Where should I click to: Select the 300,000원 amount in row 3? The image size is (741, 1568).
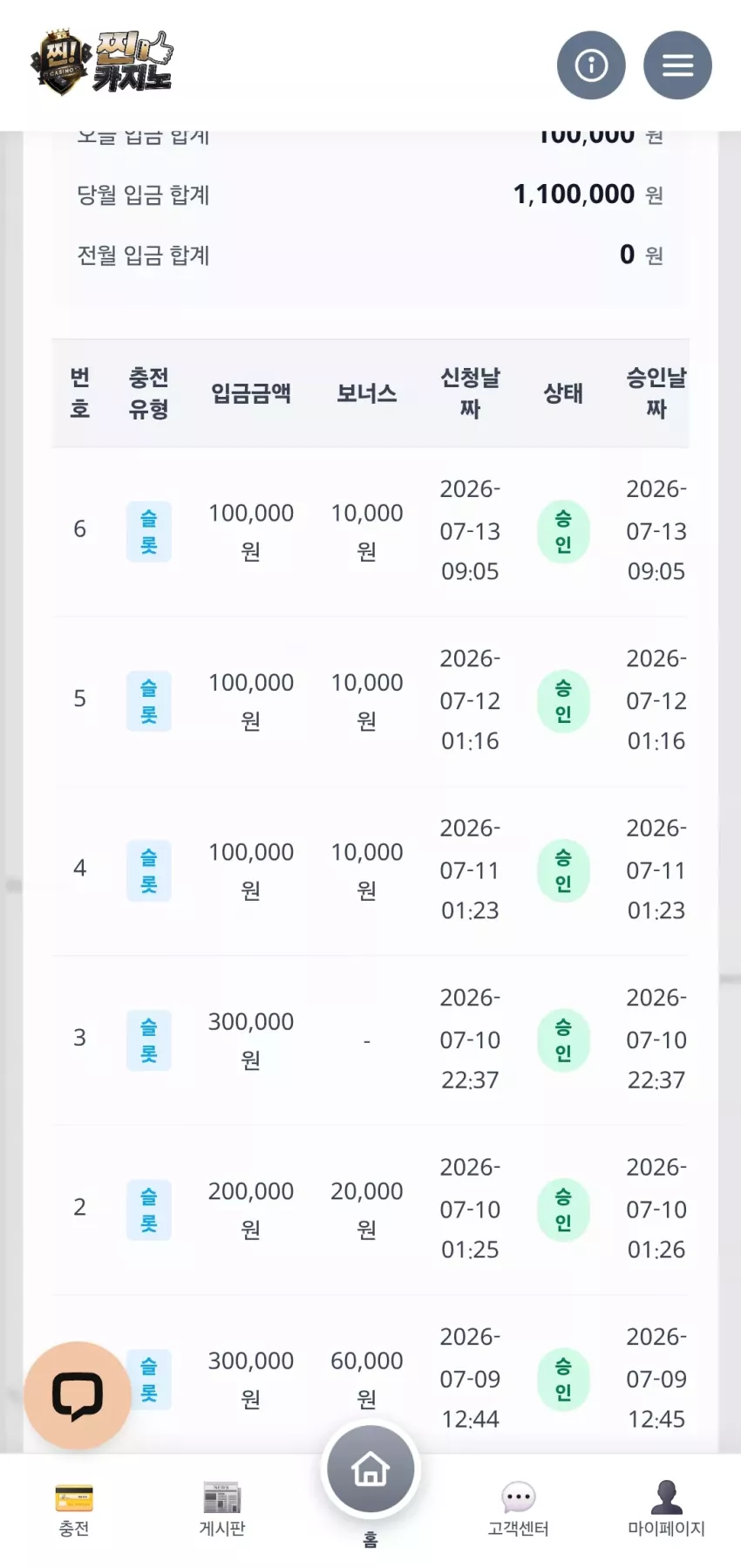[251, 1040]
